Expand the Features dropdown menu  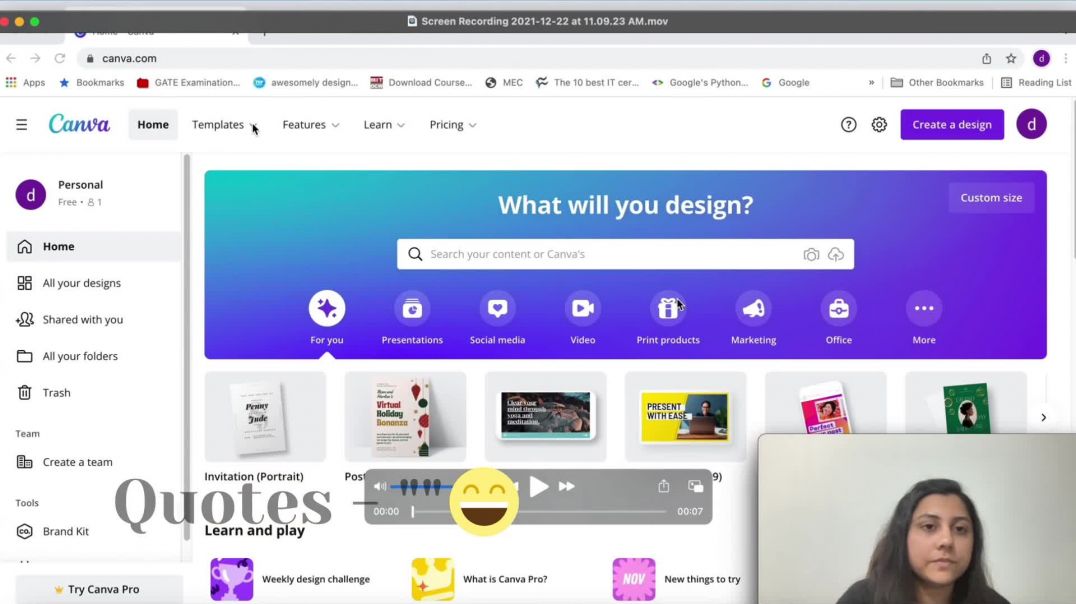311,124
